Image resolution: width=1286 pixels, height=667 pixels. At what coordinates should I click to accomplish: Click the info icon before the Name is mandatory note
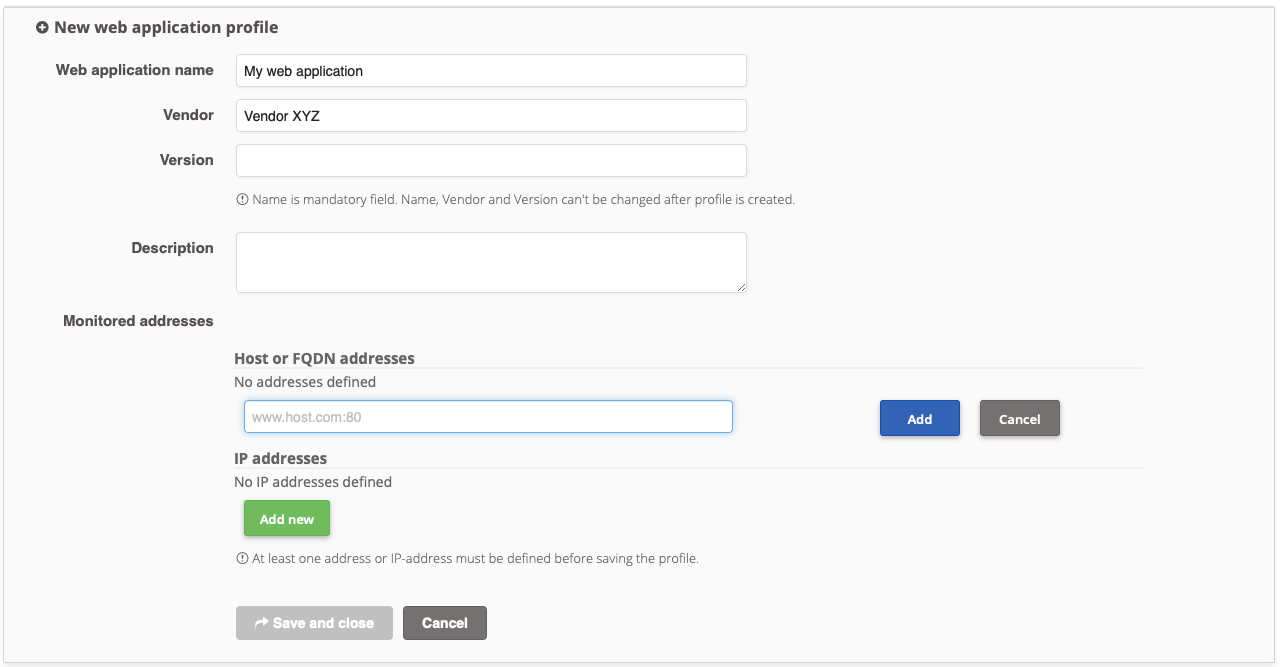[x=242, y=199]
